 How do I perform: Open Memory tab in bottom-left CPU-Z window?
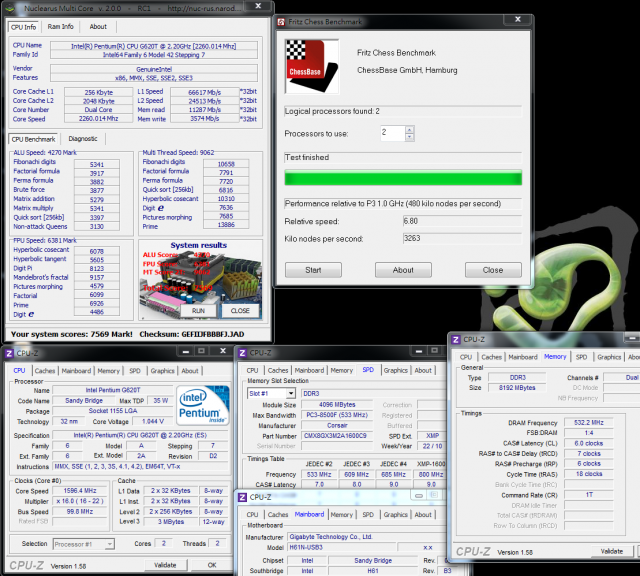coord(109,371)
